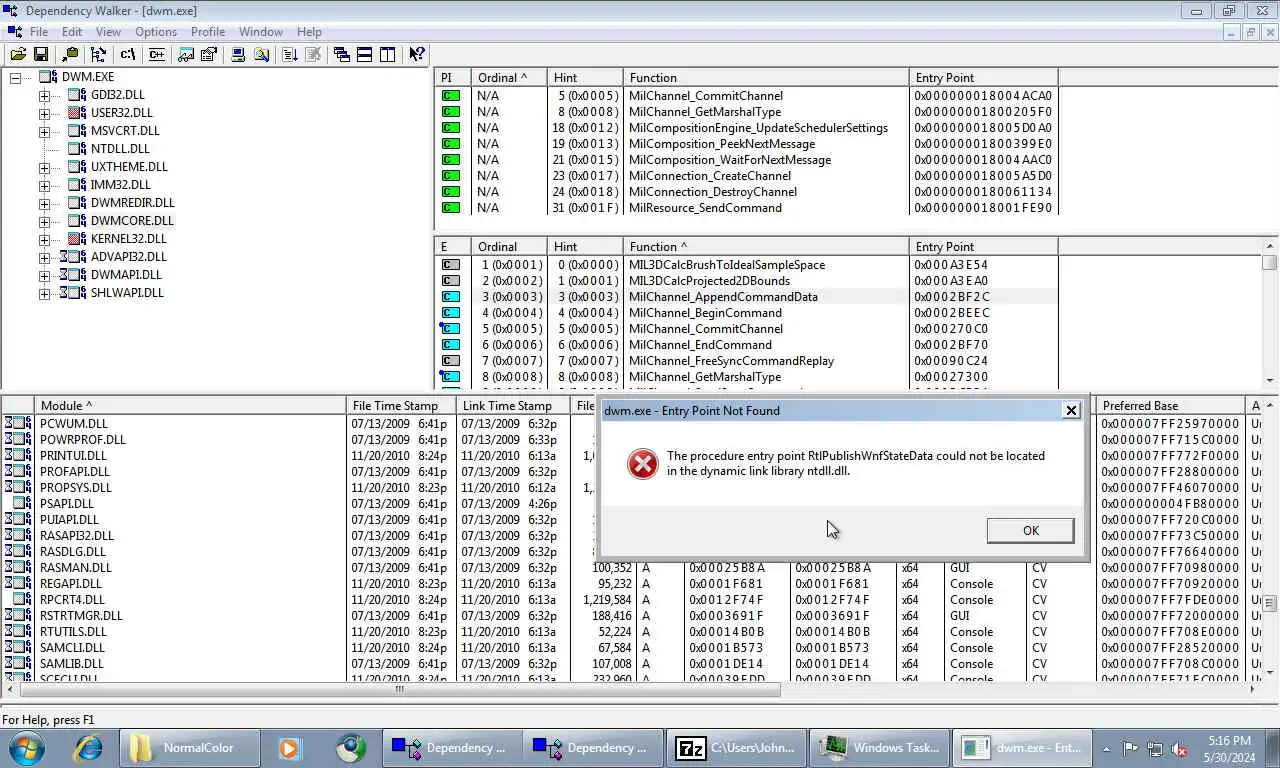Click the Cascade windows toolbar icon
The height and width of the screenshot is (768, 1280).
pos(342,54)
